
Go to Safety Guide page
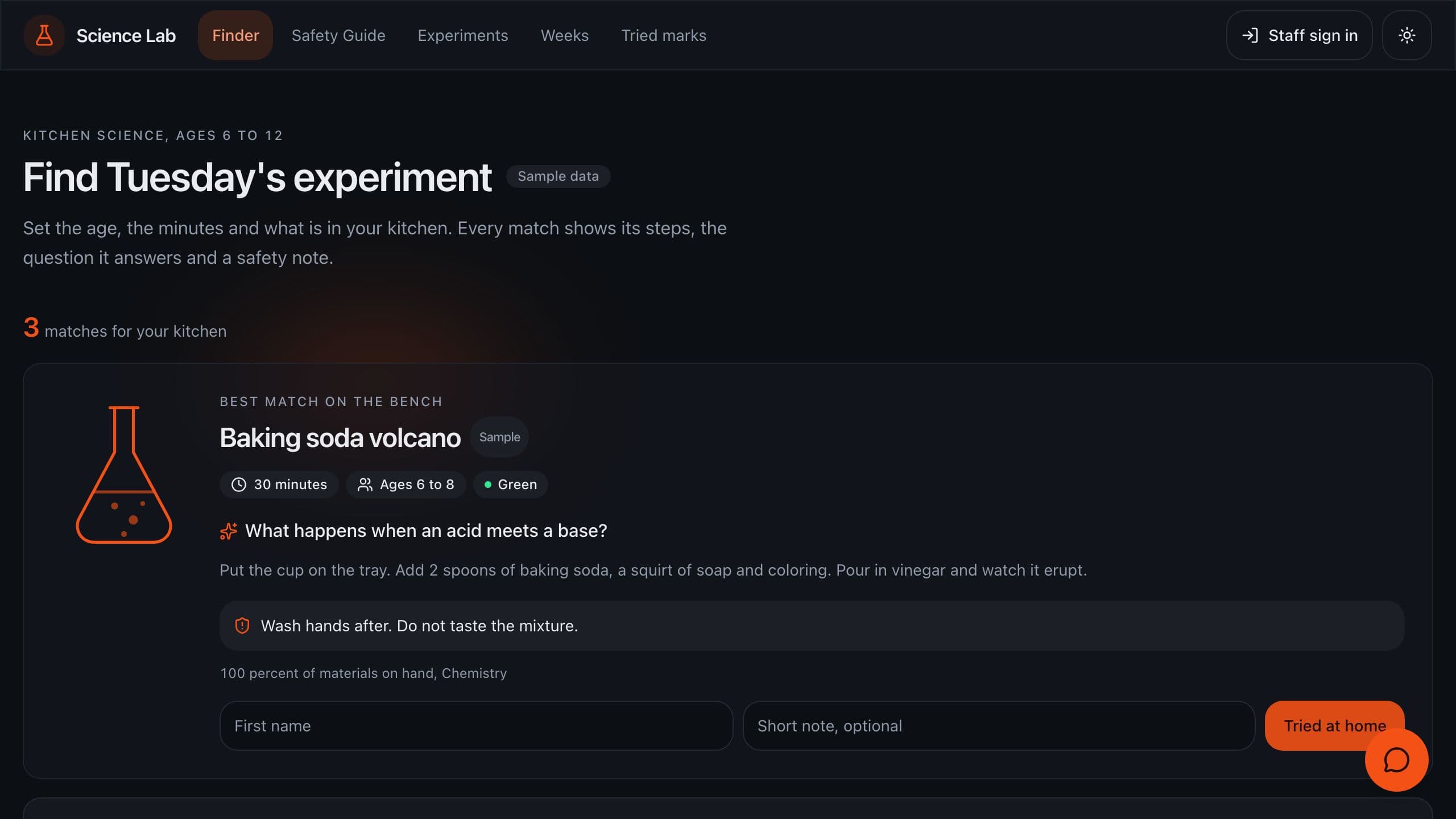pyautogui.click(x=338, y=35)
